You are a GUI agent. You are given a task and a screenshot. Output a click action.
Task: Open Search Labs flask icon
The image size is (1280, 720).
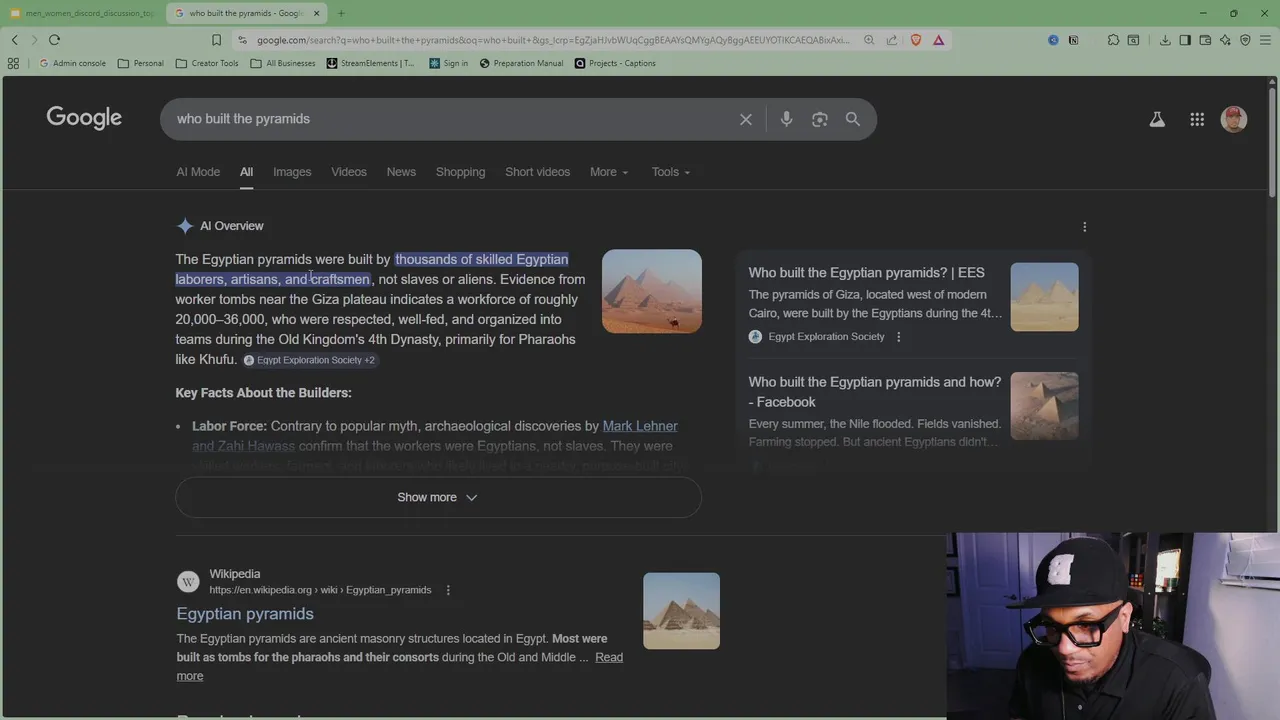(x=1157, y=119)
